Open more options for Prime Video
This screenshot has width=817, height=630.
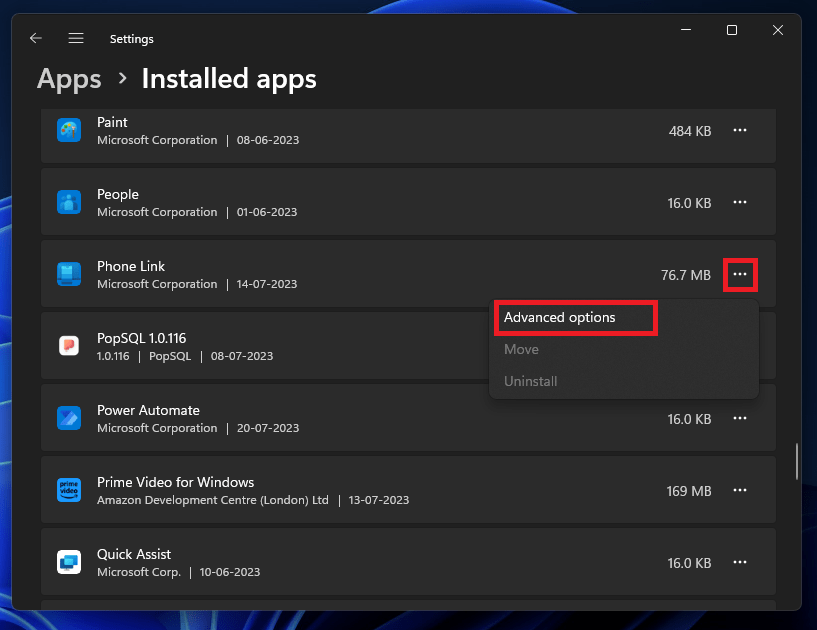740,490
